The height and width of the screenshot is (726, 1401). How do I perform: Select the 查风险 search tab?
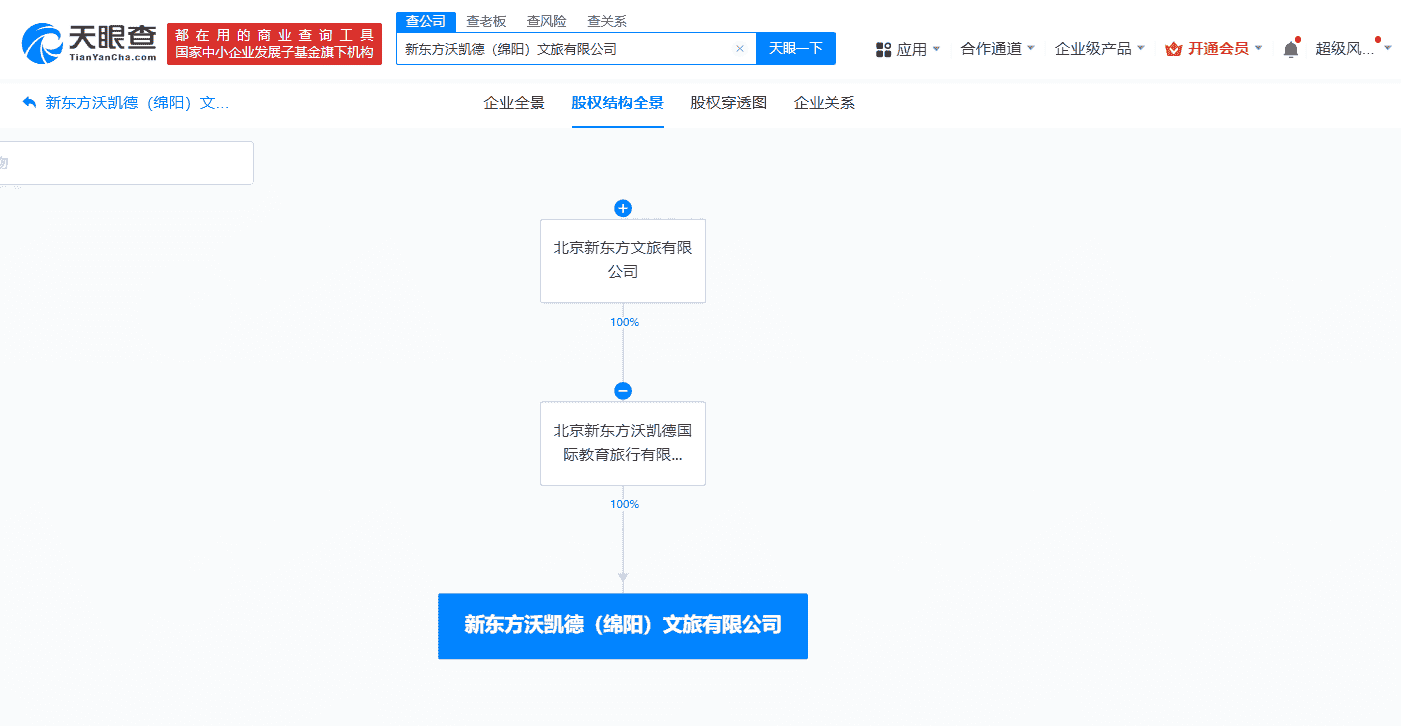coord(546,21)
